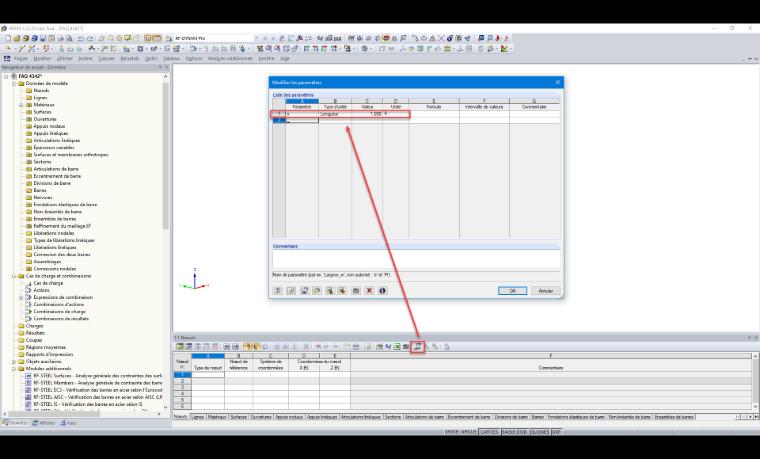Viewport: 760px width, 459px height.
Task: Expand the Matériaux tree node
Action: pyautogui.click(x=21, y=105)
